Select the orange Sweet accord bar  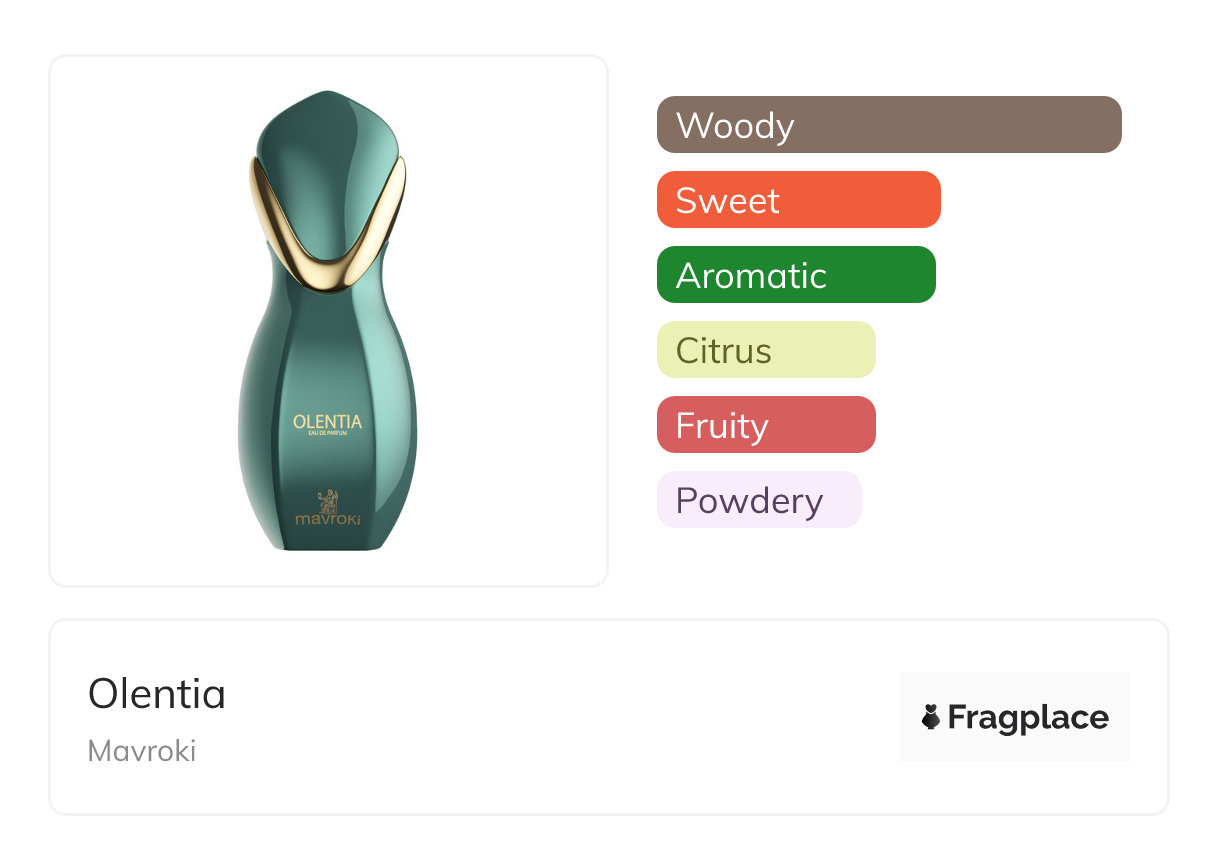click(x=798, y=200)
